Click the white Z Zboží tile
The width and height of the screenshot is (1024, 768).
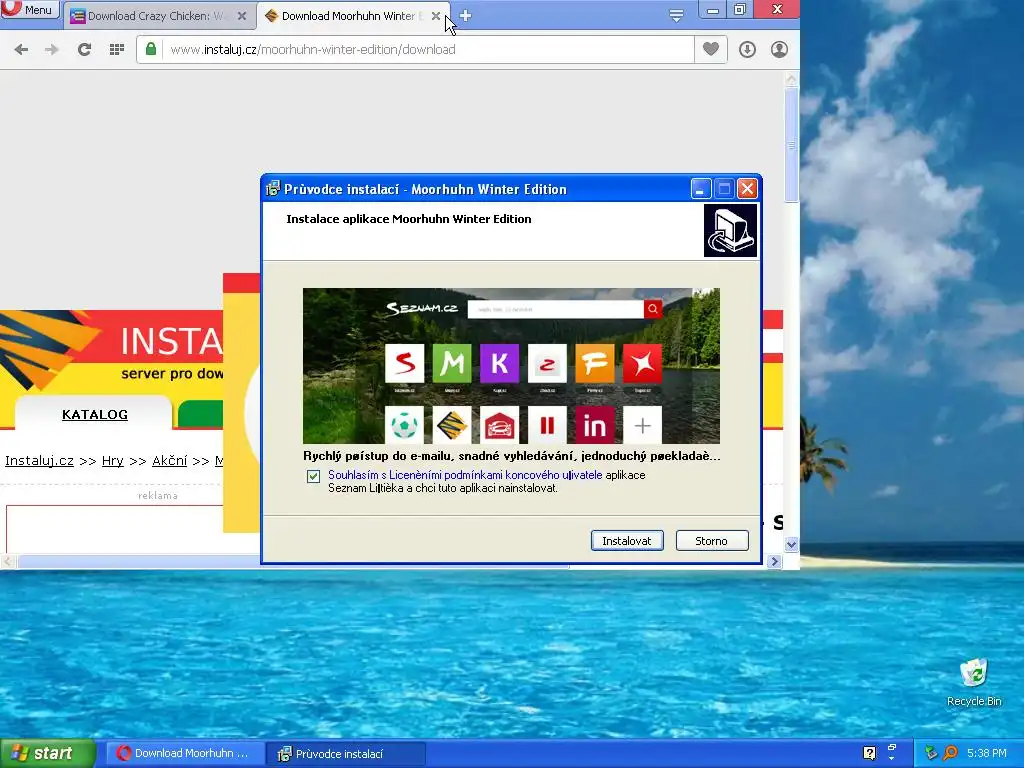pyautogui.click(x=547, y=363)
